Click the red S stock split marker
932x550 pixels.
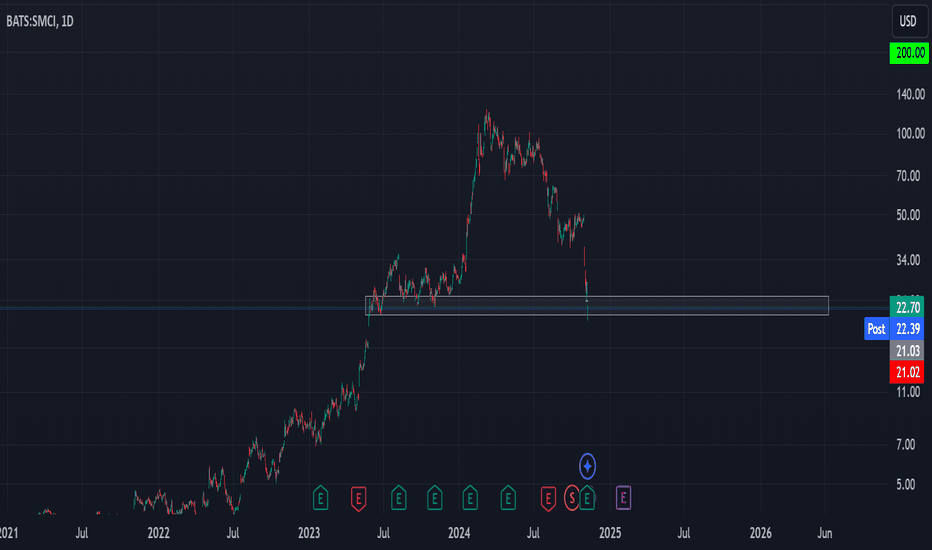(x=572, y=498)
